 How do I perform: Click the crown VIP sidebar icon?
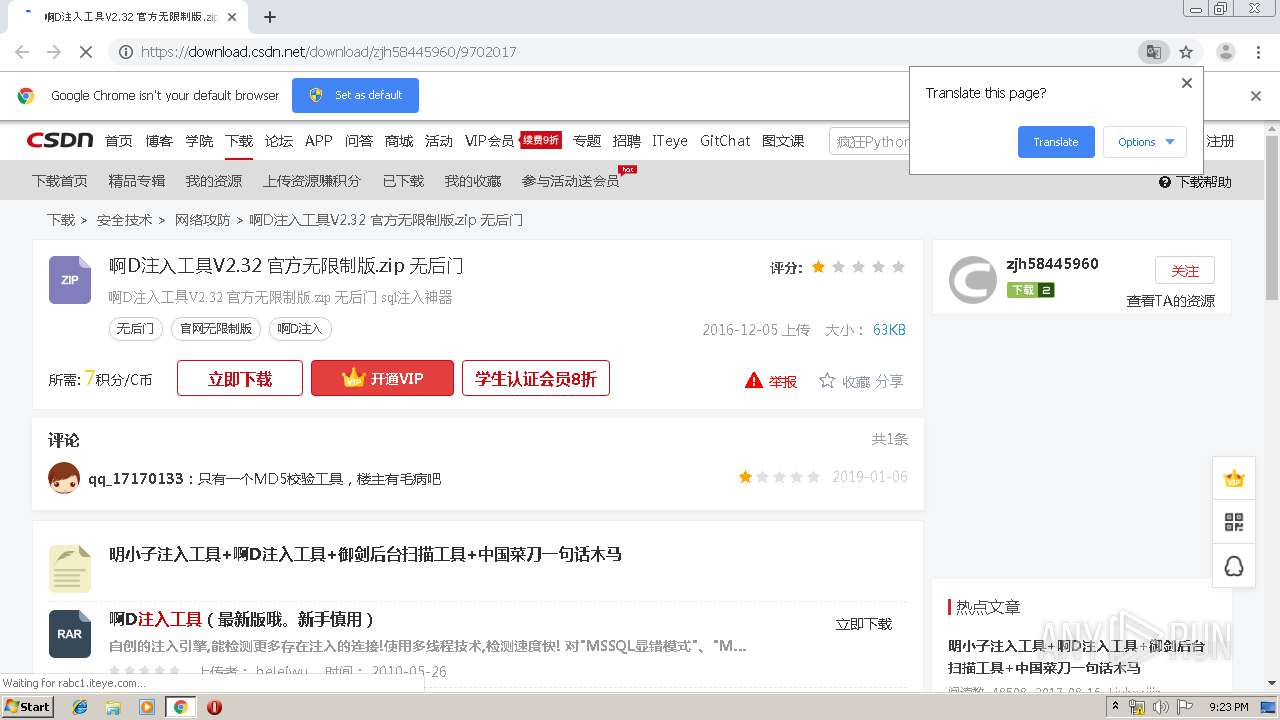tap(1234, 479)
